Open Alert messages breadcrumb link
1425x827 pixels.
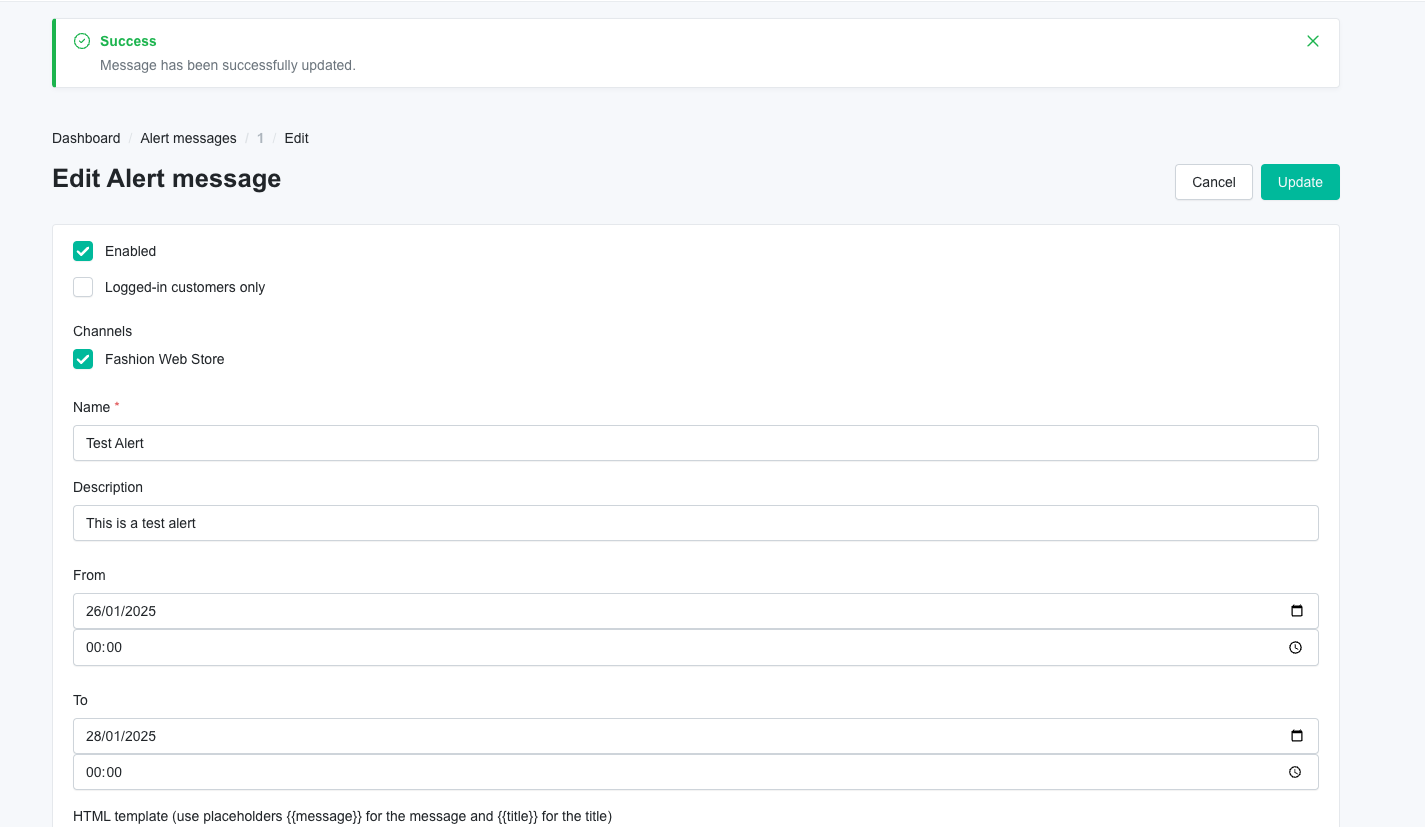[x=188, y=138]
